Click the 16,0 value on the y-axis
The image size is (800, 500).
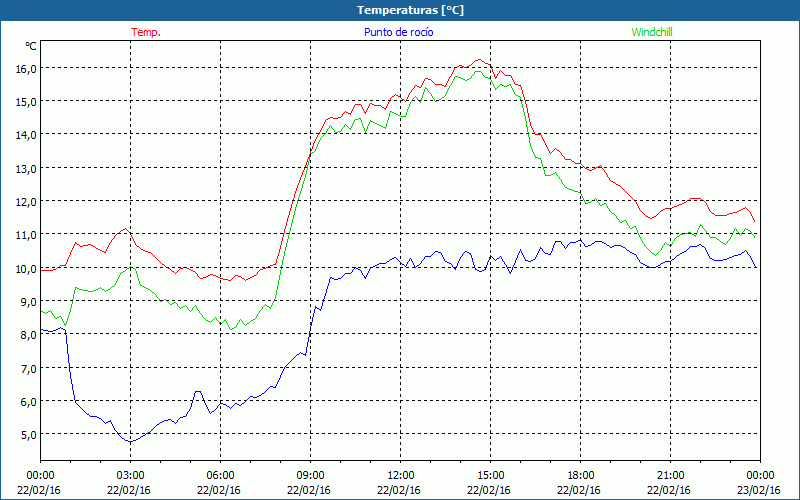[26, 69]
